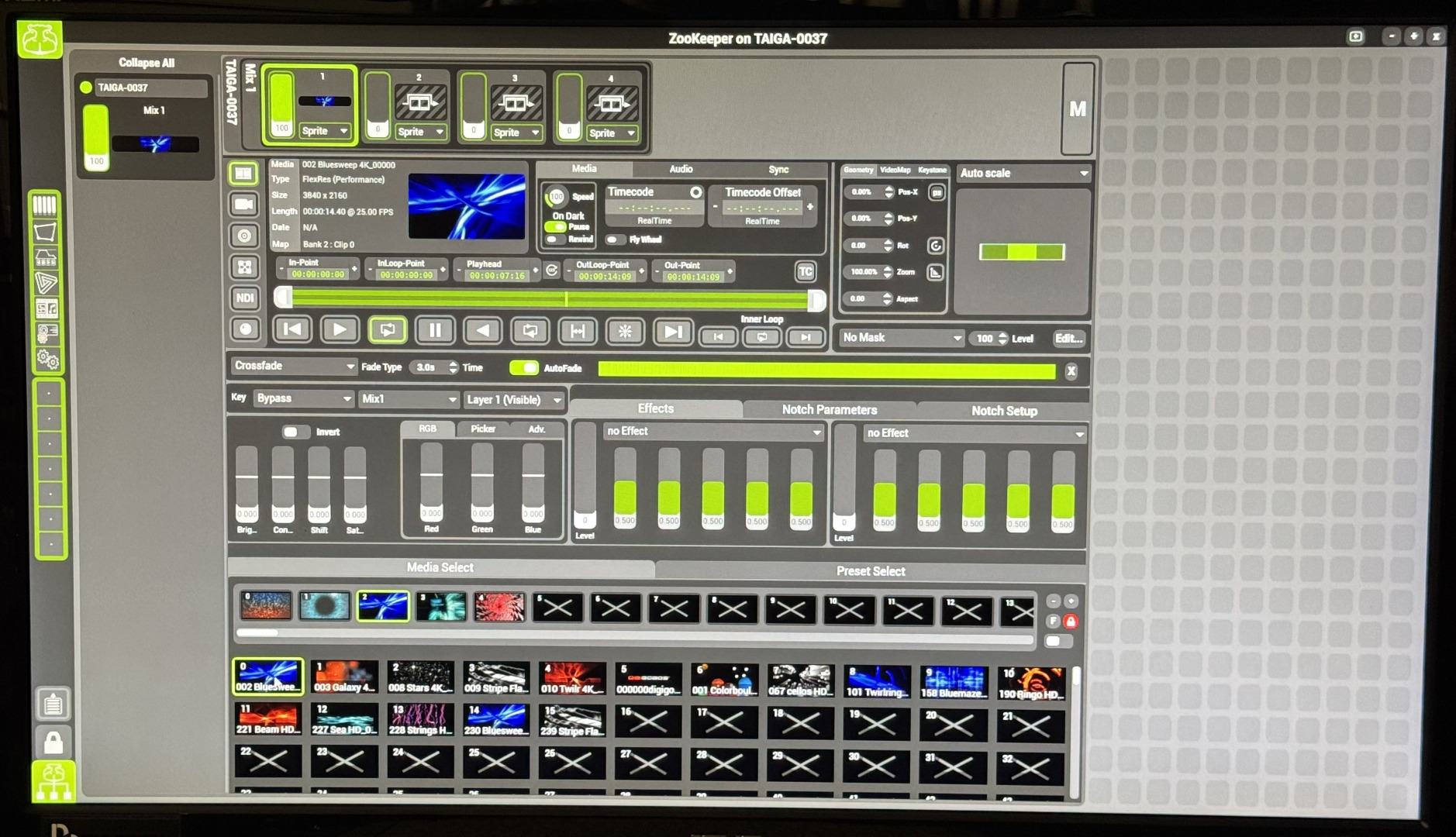Toggle the AutoFade switch
Screen dimensions: 1456x837
coord(524,368)
